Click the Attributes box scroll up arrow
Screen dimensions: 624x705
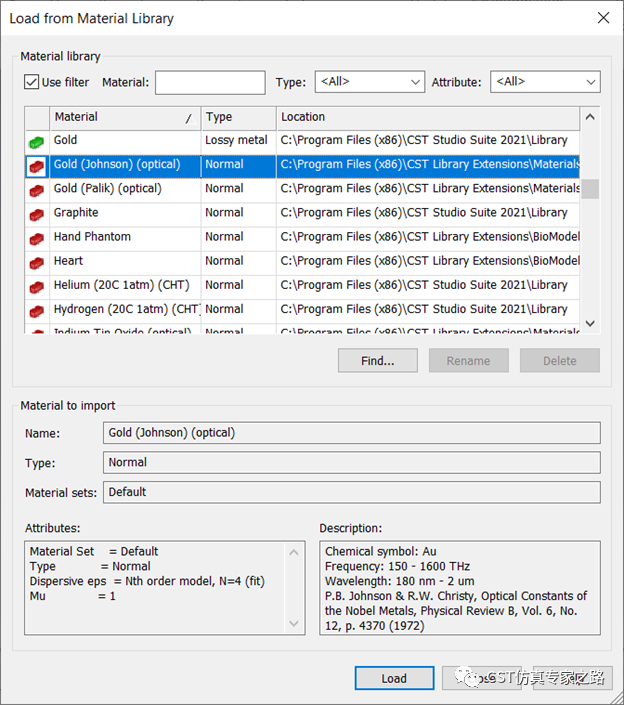294,553
